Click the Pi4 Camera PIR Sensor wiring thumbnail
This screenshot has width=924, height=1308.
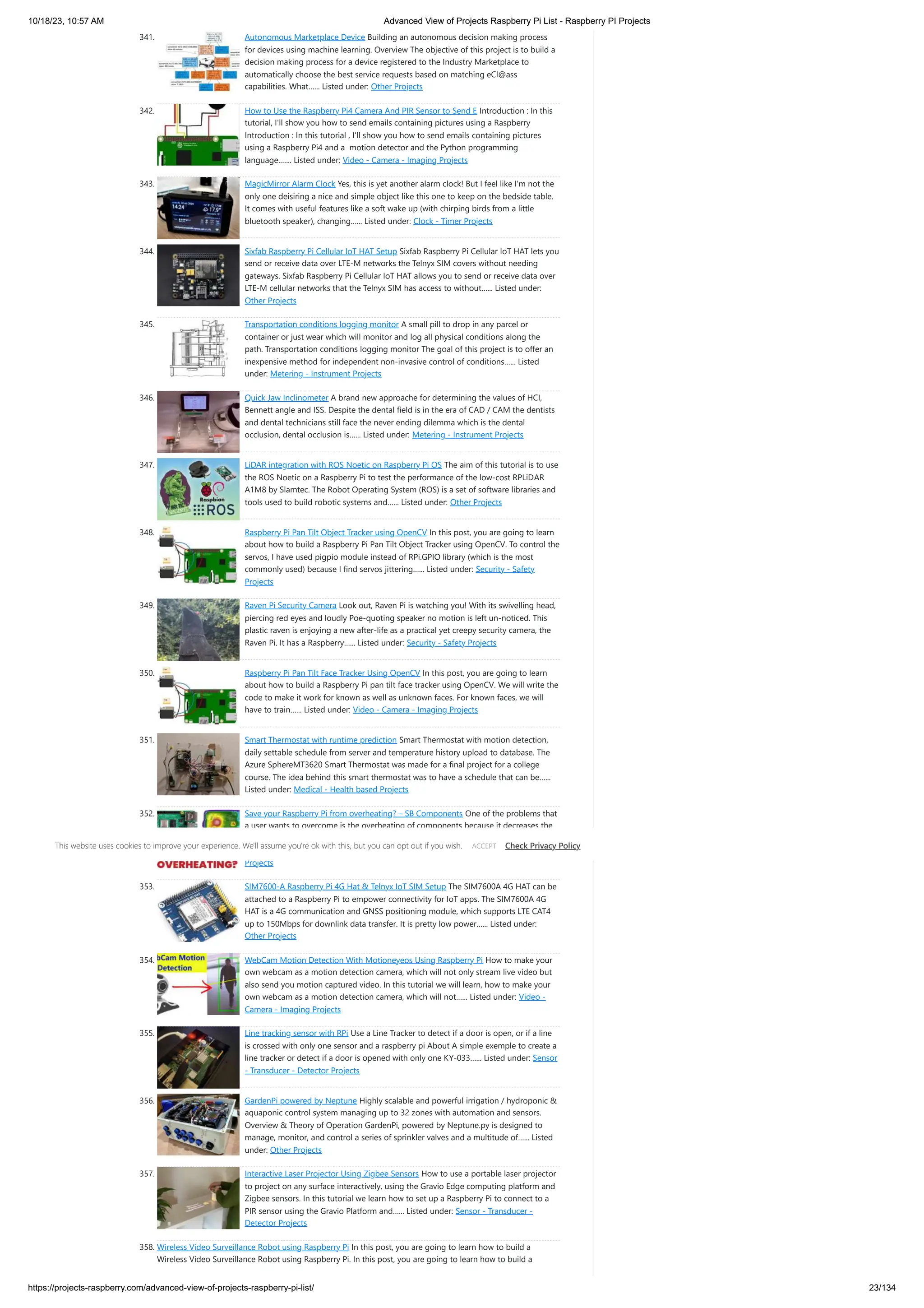coord(198,135)
